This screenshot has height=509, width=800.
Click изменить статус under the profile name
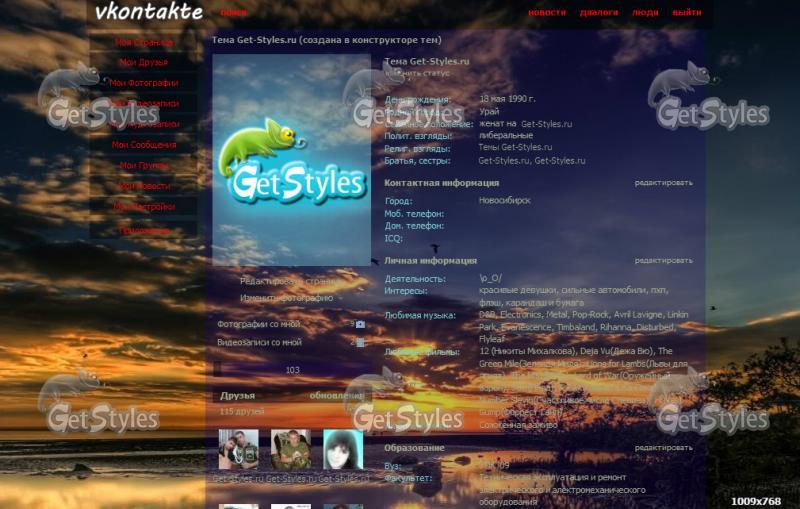click(x=417, y=73)
